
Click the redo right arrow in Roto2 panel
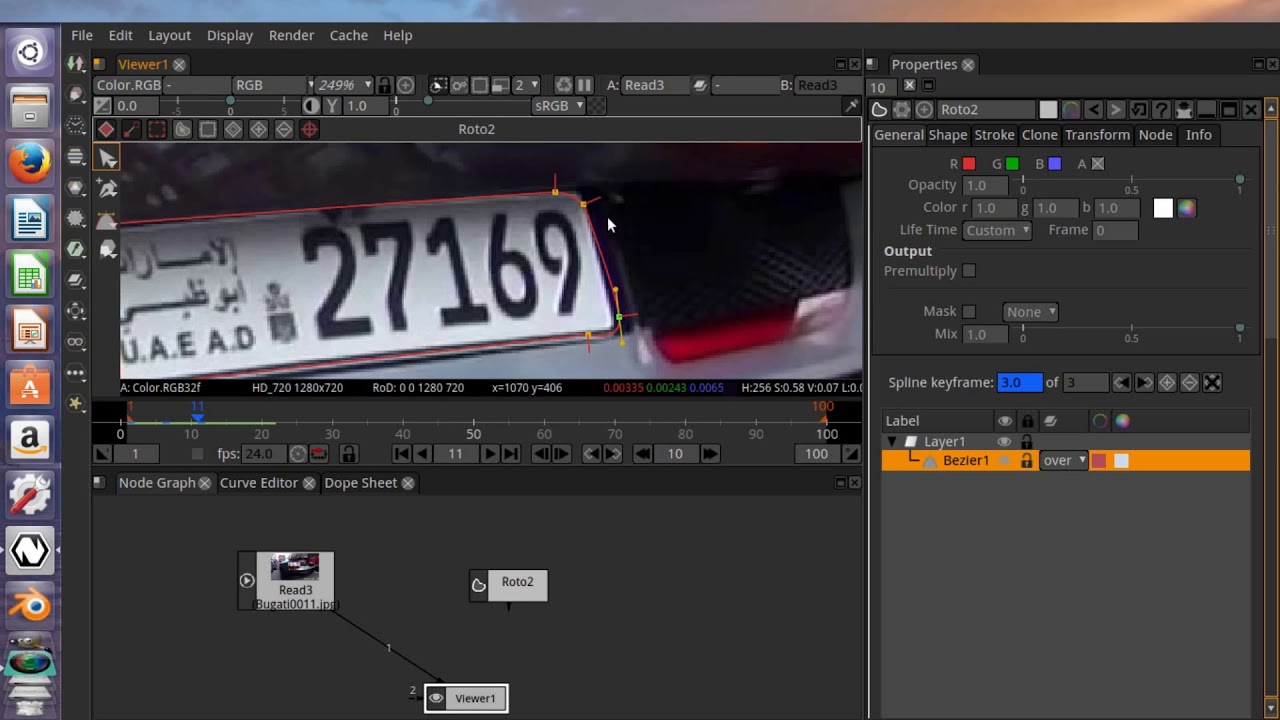[x=1116, y=110]
